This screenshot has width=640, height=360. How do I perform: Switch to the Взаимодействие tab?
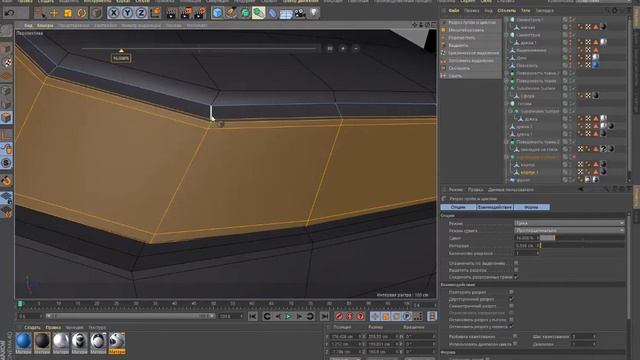(x=495, y=207)
